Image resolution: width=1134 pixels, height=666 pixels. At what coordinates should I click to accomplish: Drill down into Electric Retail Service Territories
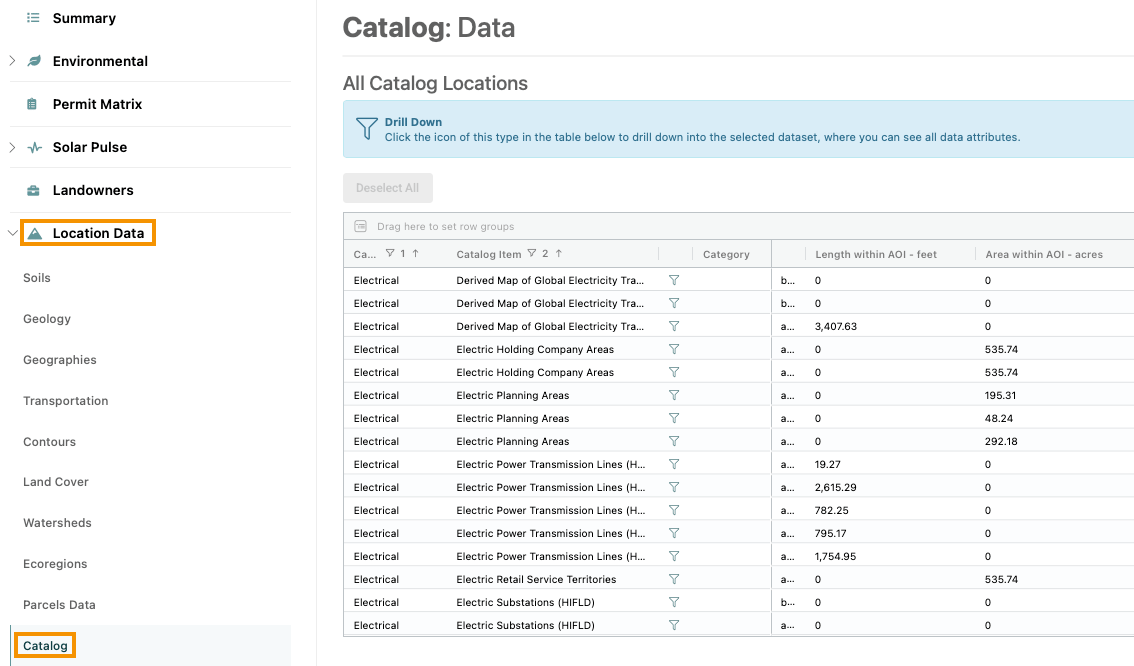(x=673, y=579)
